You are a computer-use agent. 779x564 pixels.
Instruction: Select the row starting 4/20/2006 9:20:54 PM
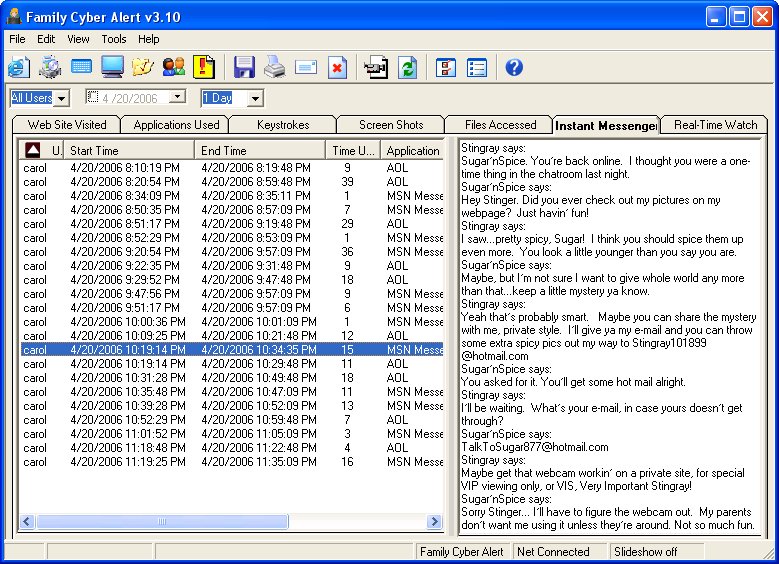(232, 251)
